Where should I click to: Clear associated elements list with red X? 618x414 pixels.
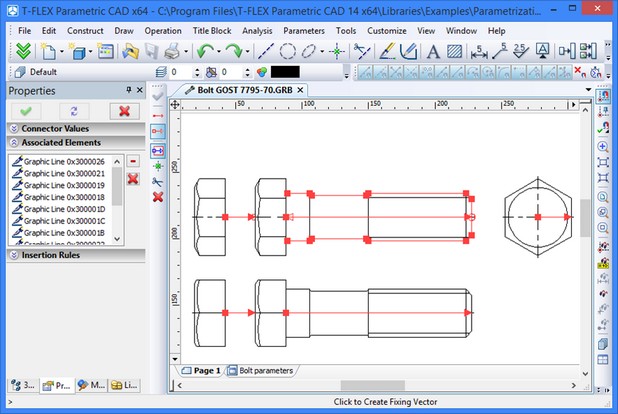pyautogui.click(x=133, y=179)
